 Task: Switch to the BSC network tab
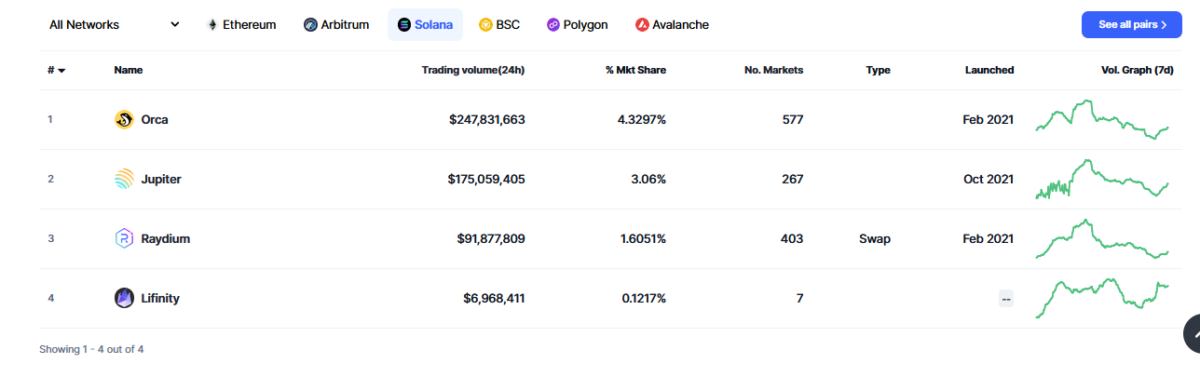(x=499, y=25)
